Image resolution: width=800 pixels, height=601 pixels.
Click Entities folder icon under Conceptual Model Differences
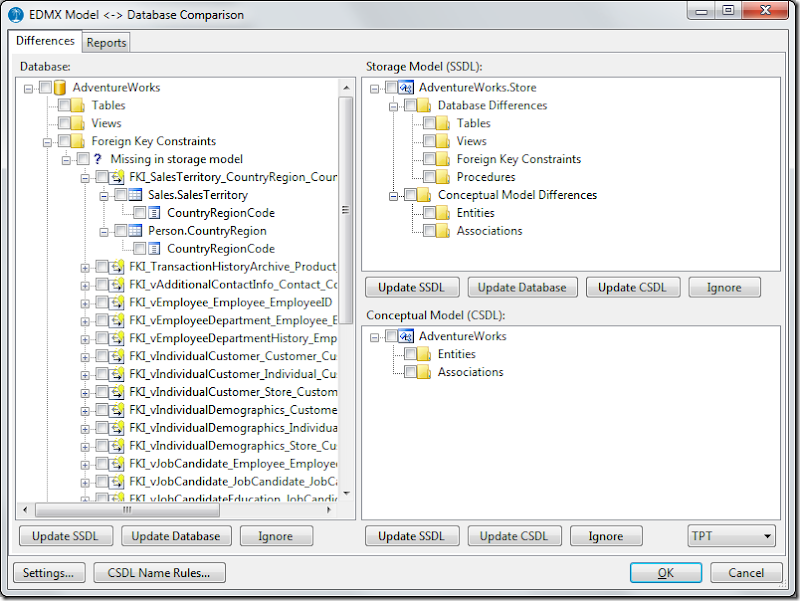pos(443,213)
